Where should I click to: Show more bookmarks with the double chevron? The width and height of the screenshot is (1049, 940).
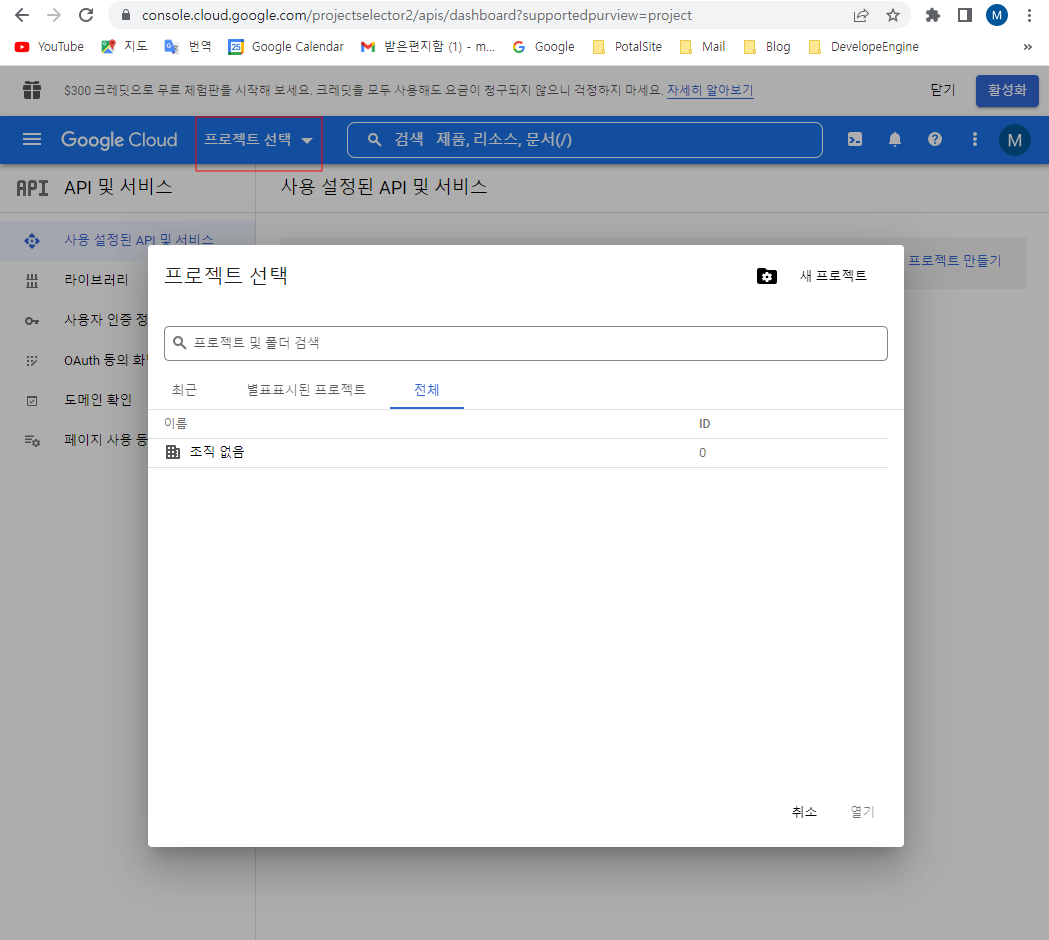(x=1028, y=47)
